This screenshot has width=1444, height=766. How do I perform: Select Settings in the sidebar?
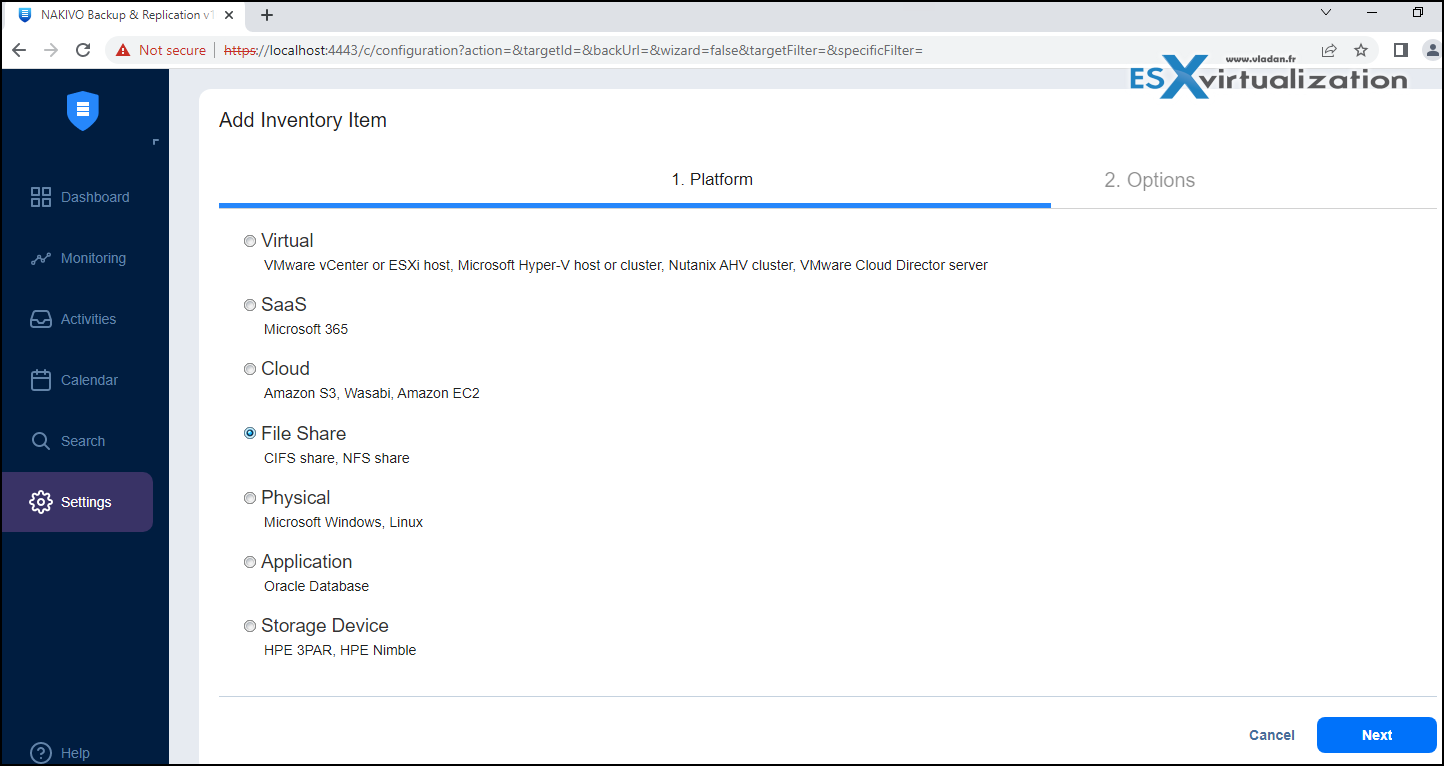click(x=77, y=502)
